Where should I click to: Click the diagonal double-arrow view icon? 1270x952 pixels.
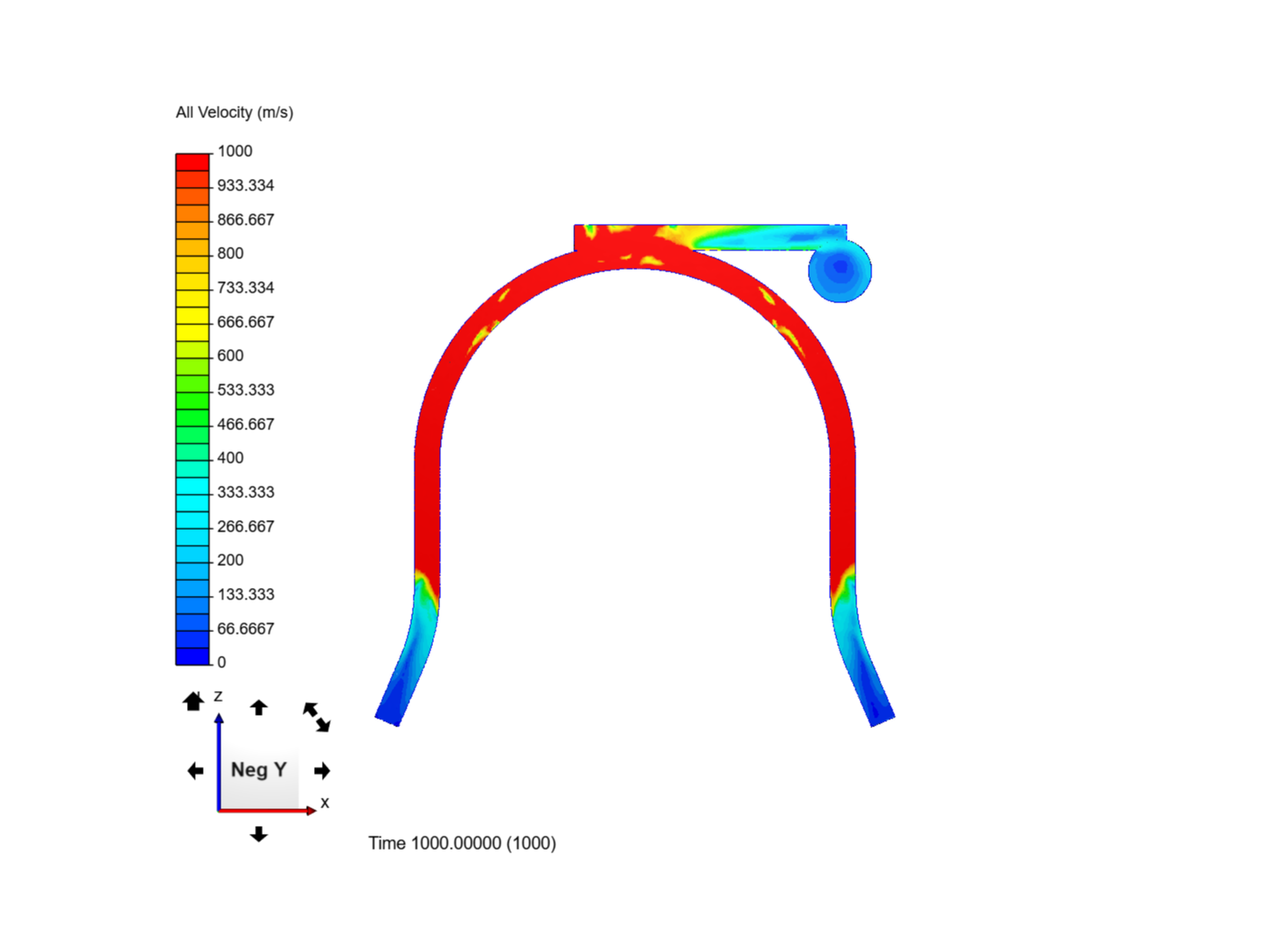point(317,717)
